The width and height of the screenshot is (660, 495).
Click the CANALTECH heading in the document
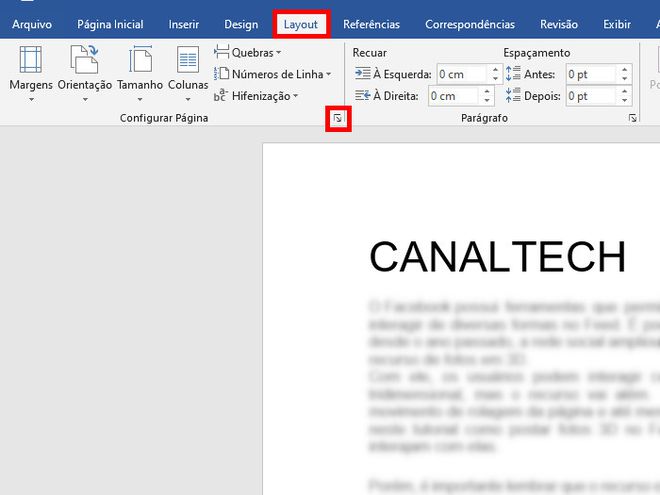(x=498, y=257)
